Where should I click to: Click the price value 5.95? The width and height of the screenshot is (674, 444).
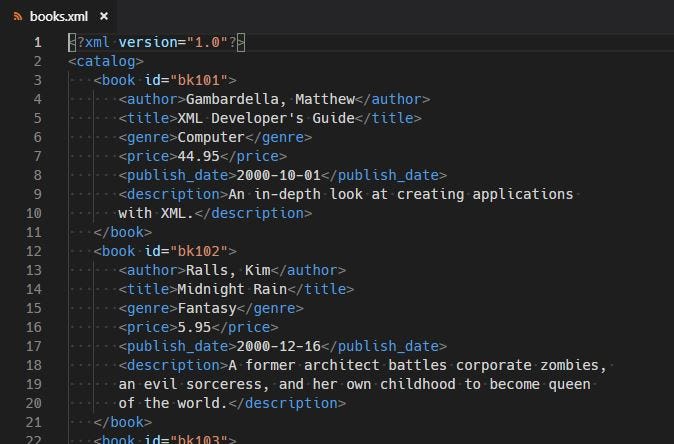click(x=194, y=327)
